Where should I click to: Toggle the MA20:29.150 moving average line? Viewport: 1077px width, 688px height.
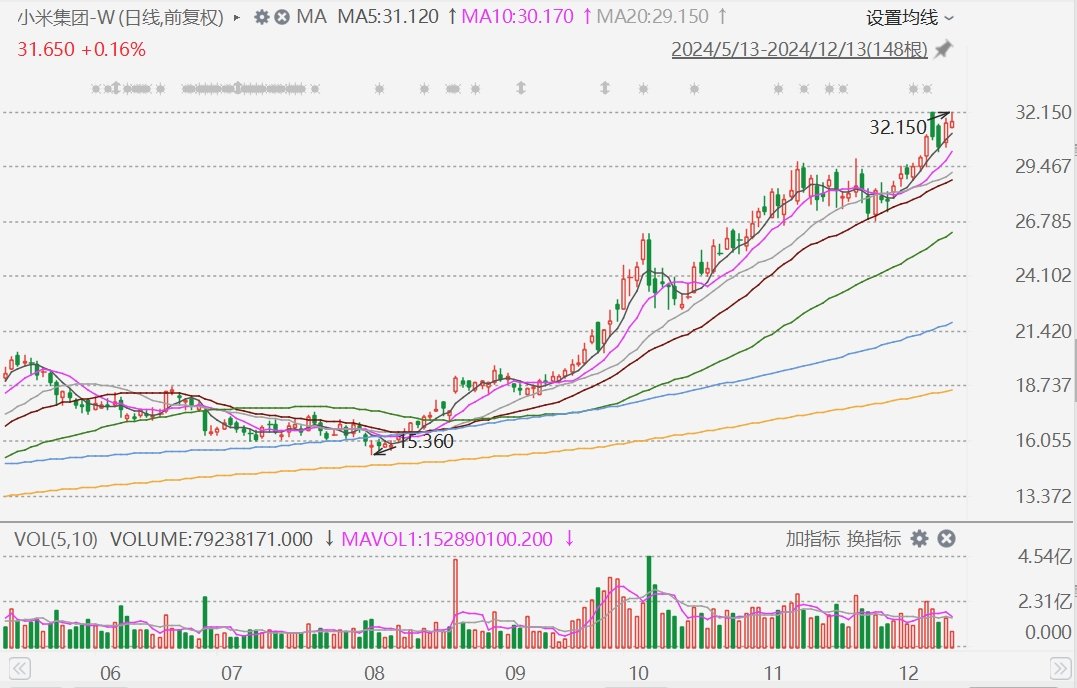(x=653, y=16)
